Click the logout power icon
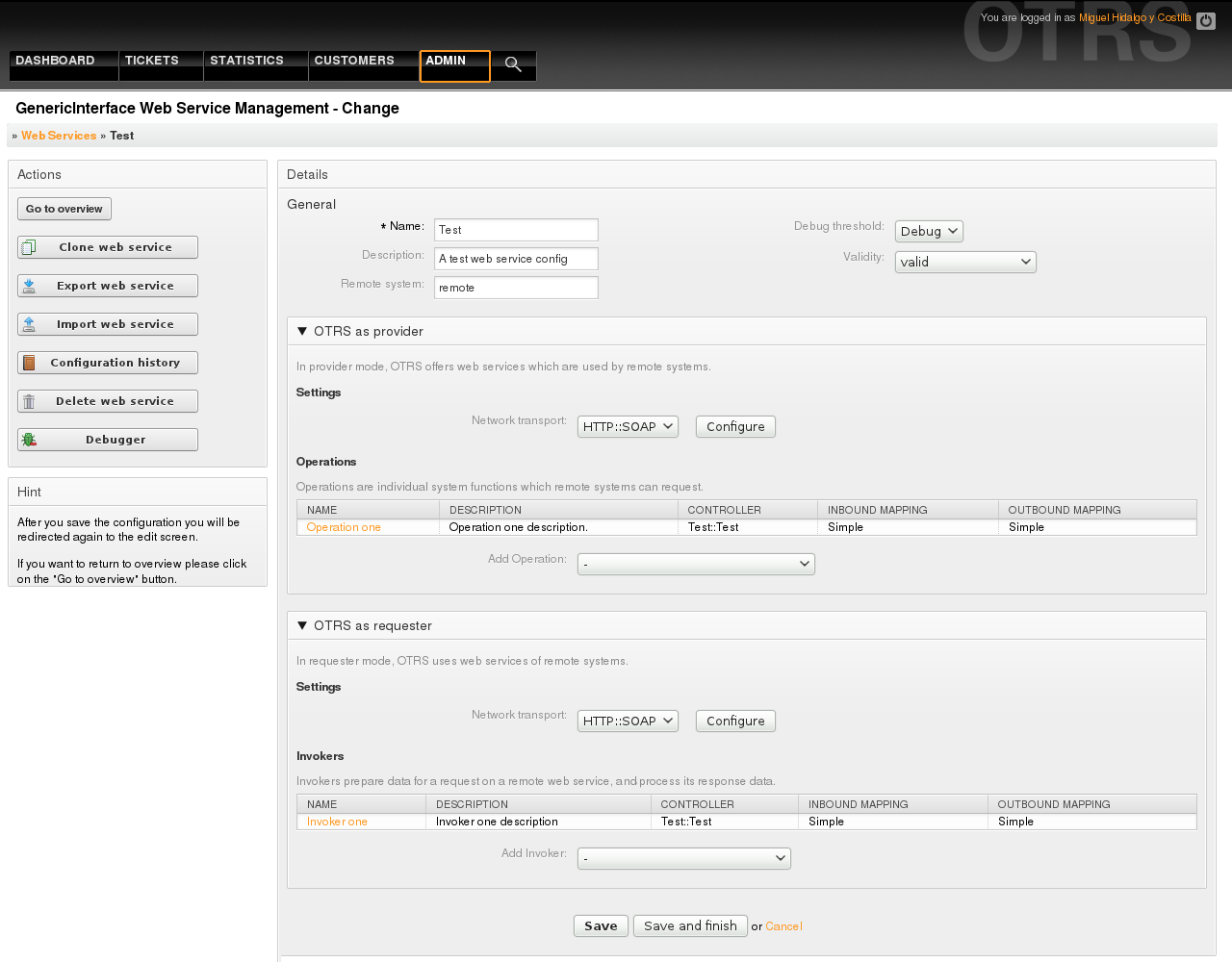 click(1205, 20)
